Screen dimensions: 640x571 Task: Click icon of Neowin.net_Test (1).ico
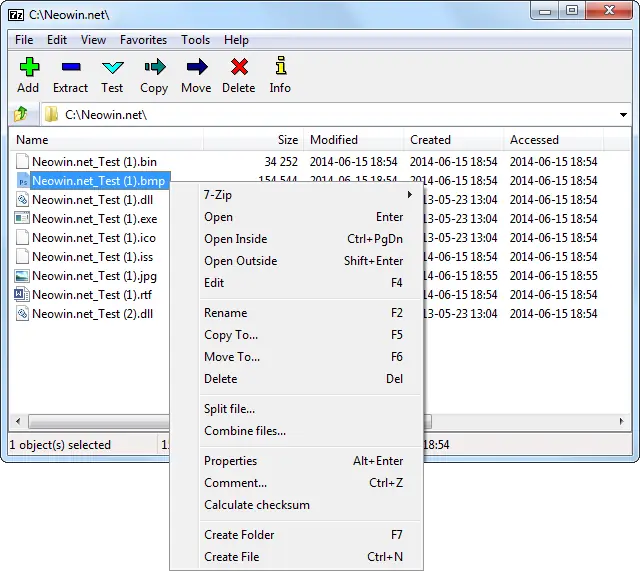(x=22, y=238)
